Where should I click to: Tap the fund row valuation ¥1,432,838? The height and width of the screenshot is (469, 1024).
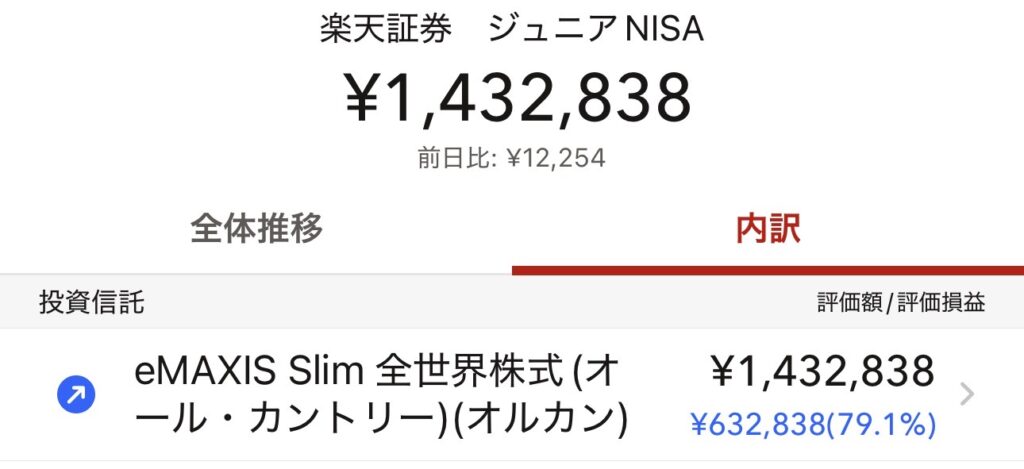[x=822, y=371]
